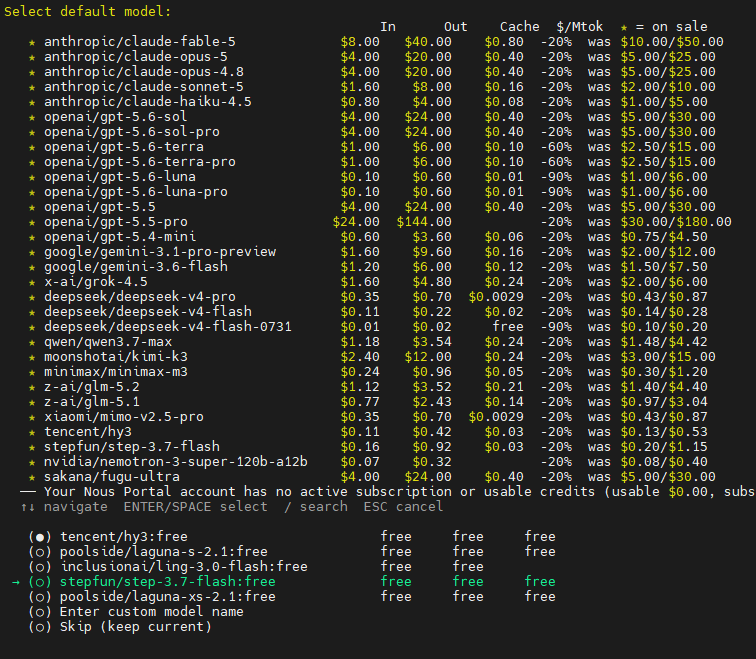756x659 pixels.
Task: Click the Select default model heading
Action: (87, 12)
